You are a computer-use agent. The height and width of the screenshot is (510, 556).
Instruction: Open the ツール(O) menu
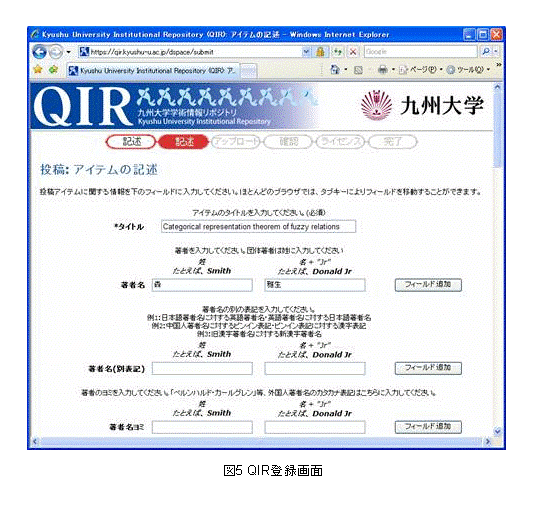click(x=468, y=70)
